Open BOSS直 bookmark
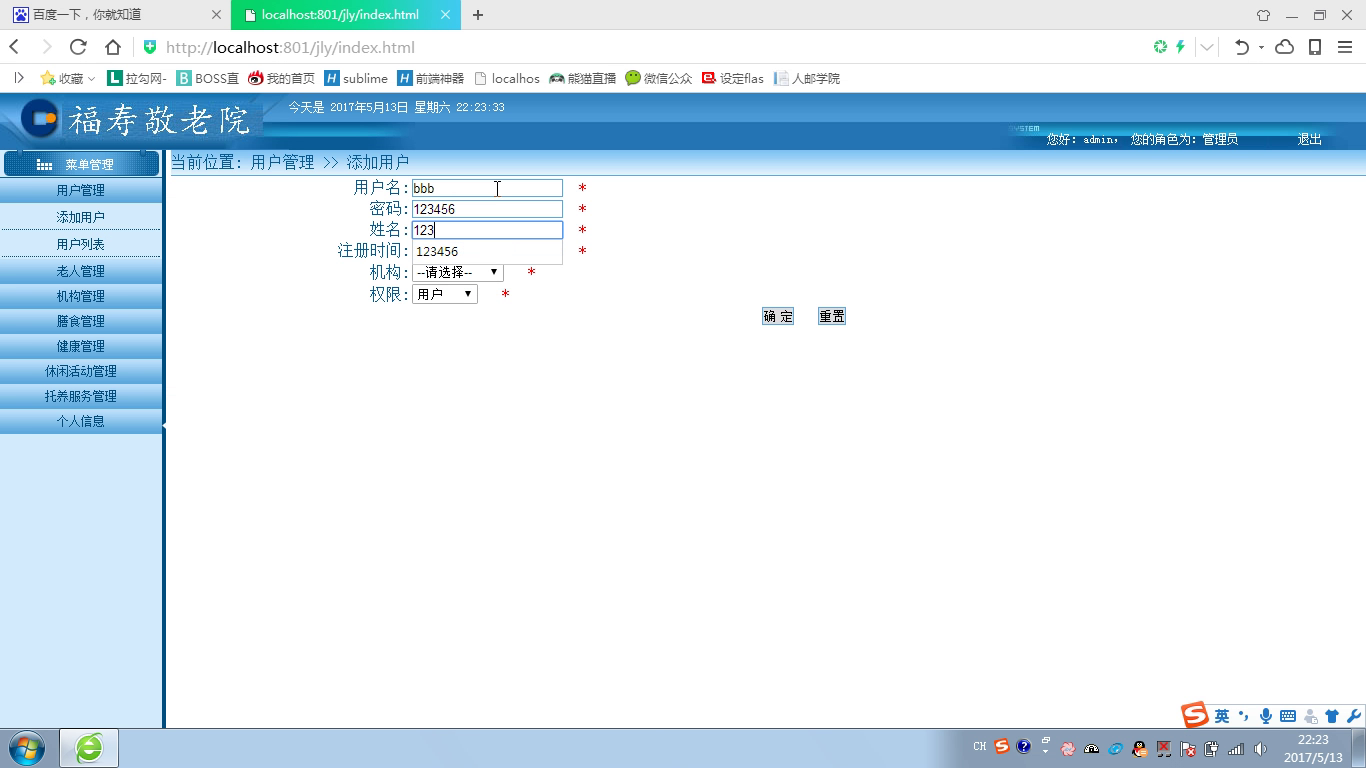Image resolution: width=1366 pixels, height=768 pixels. point(208,78)
